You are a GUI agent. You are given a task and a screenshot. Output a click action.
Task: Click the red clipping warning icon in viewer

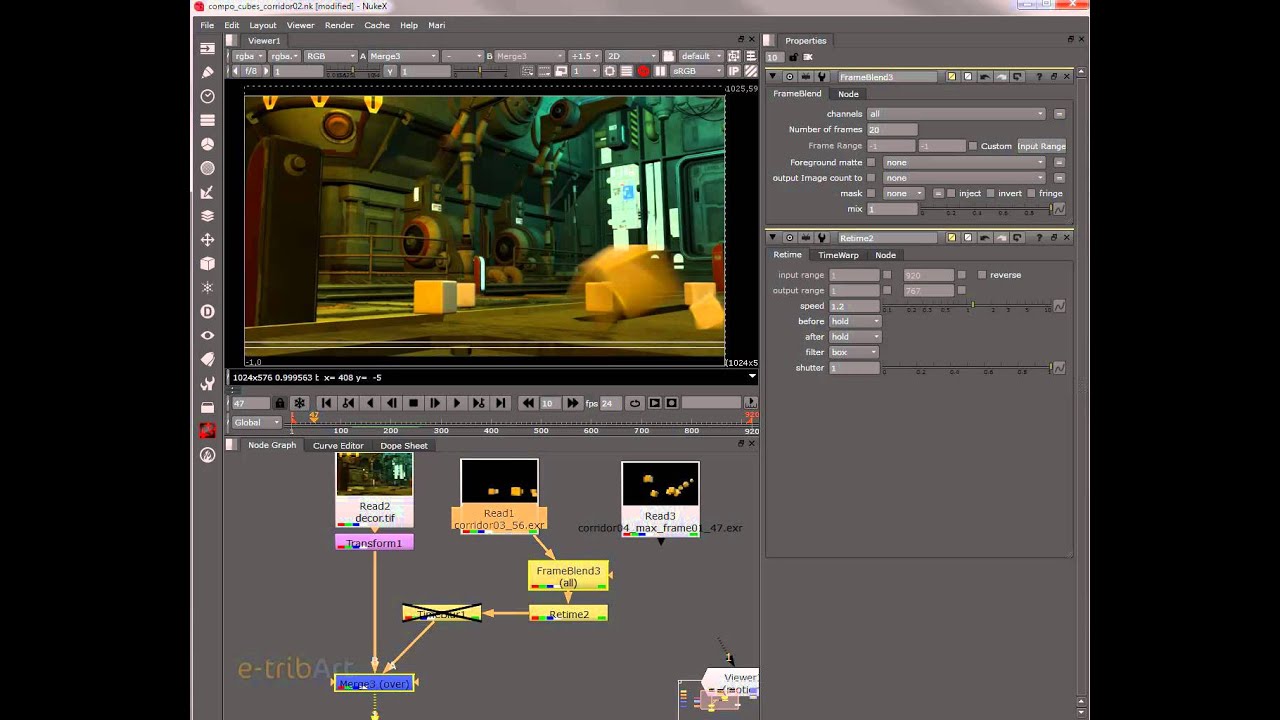point(643,72)
